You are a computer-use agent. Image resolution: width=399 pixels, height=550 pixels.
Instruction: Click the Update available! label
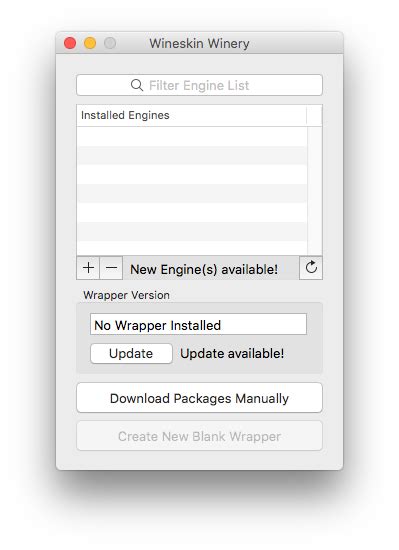(232, 354)
